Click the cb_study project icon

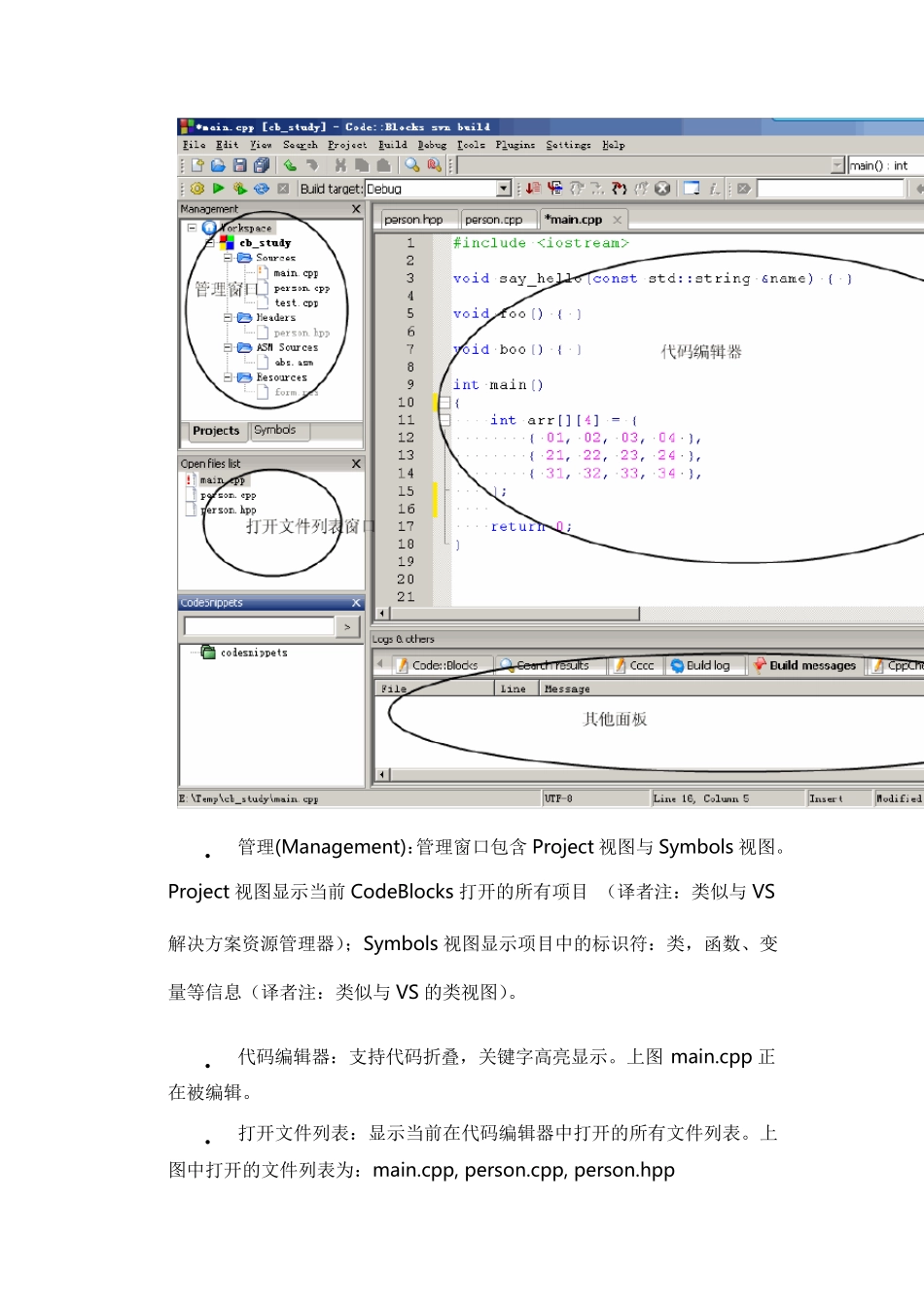point(228,243)
